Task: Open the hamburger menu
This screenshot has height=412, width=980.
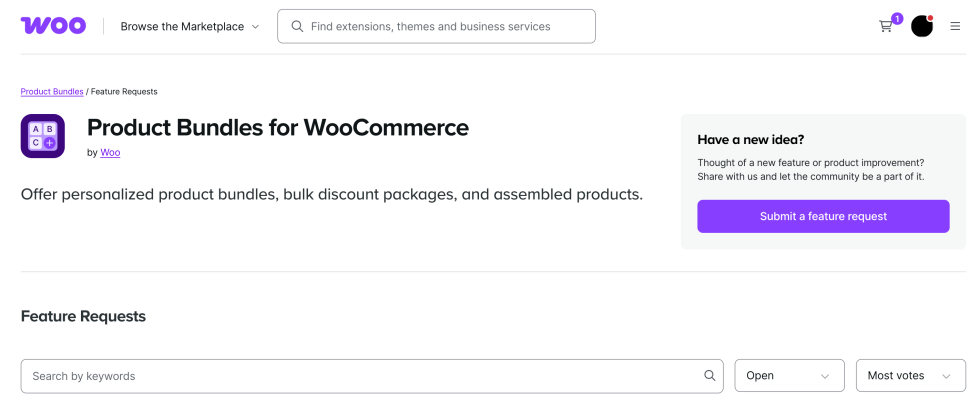Action: coord(955,26)
